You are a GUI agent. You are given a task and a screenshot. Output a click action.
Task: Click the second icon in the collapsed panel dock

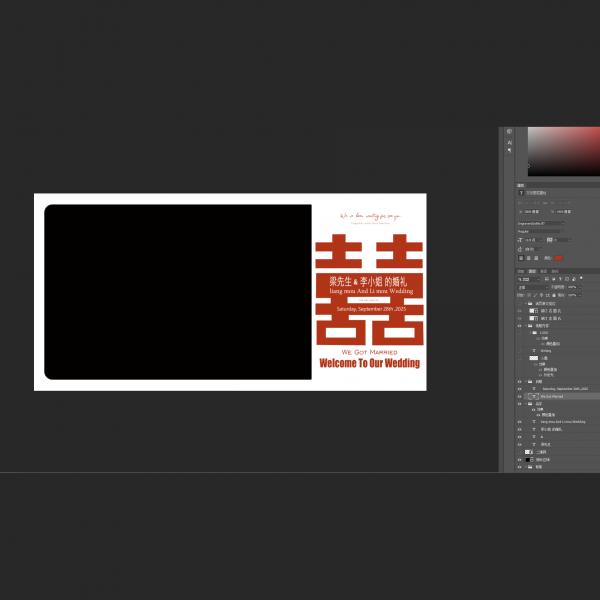click(x=509, y=143)
